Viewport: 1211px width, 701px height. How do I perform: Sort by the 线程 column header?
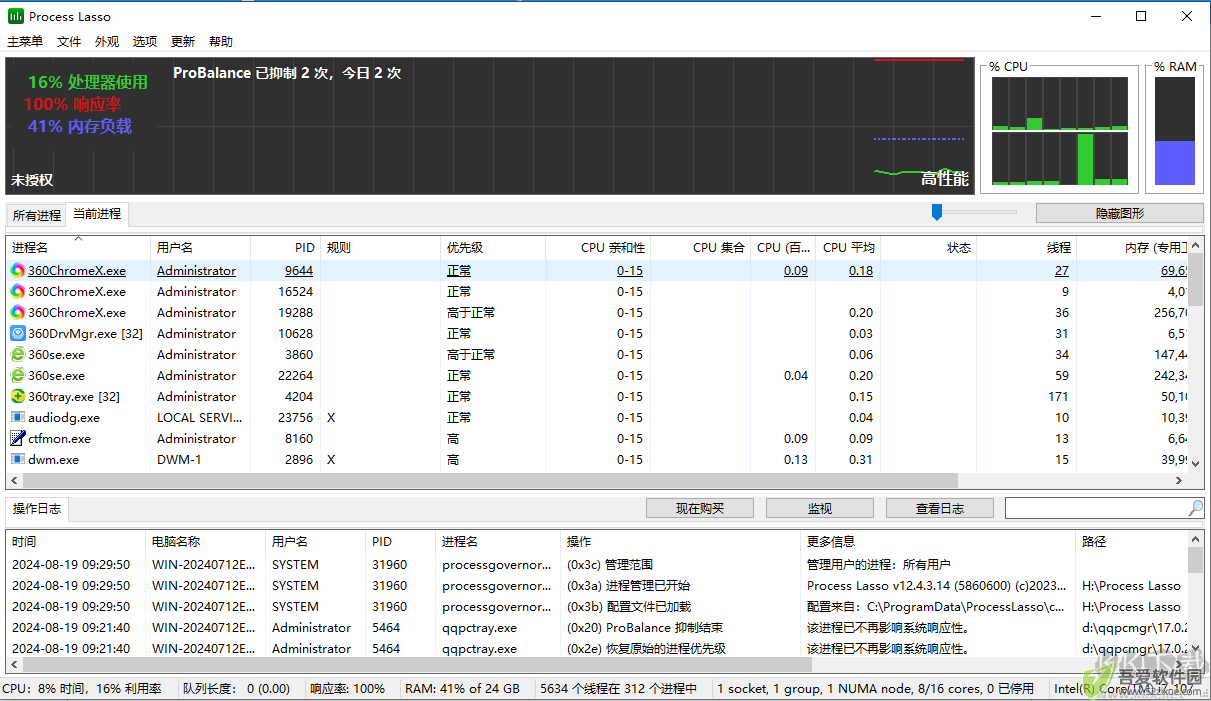tap(1026, 247)
